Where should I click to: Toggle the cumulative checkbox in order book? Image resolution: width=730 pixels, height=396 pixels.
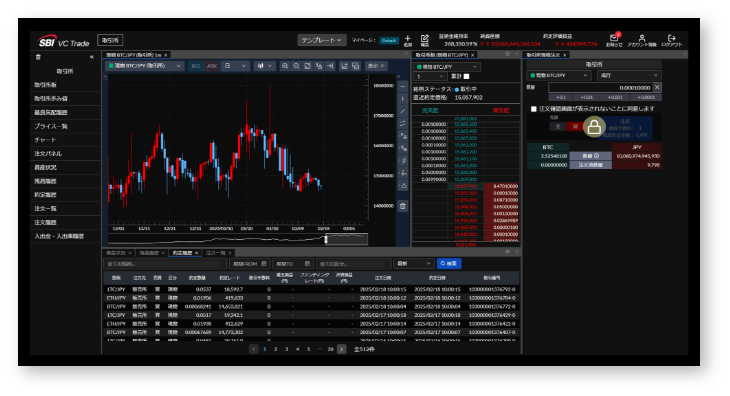pyautogui.click(x=466, y=77)
